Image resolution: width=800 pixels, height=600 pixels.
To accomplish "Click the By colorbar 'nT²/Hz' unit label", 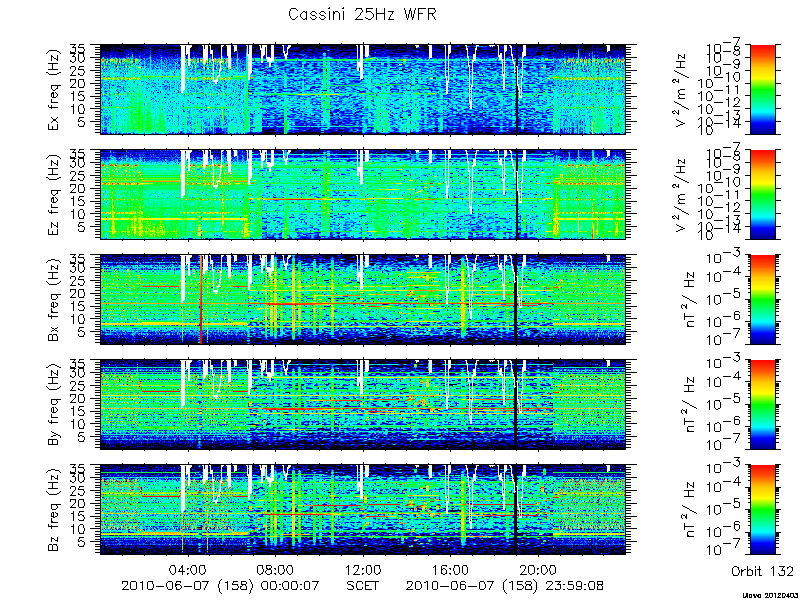I will point(688,406).
